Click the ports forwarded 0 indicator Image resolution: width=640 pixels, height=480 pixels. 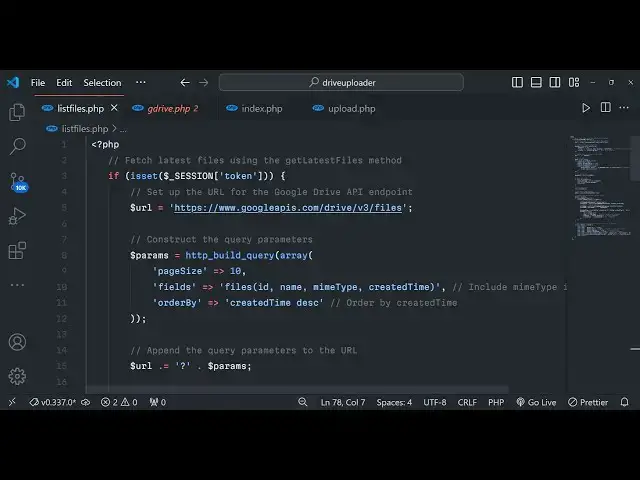point(158,402)
